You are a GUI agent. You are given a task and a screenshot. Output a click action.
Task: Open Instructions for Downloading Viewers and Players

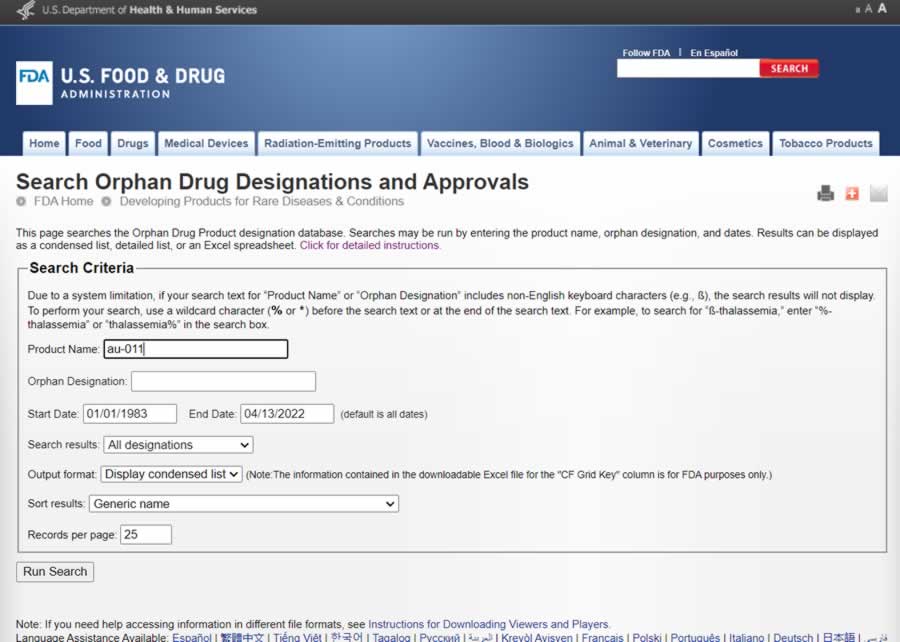(x=489, y=624)
